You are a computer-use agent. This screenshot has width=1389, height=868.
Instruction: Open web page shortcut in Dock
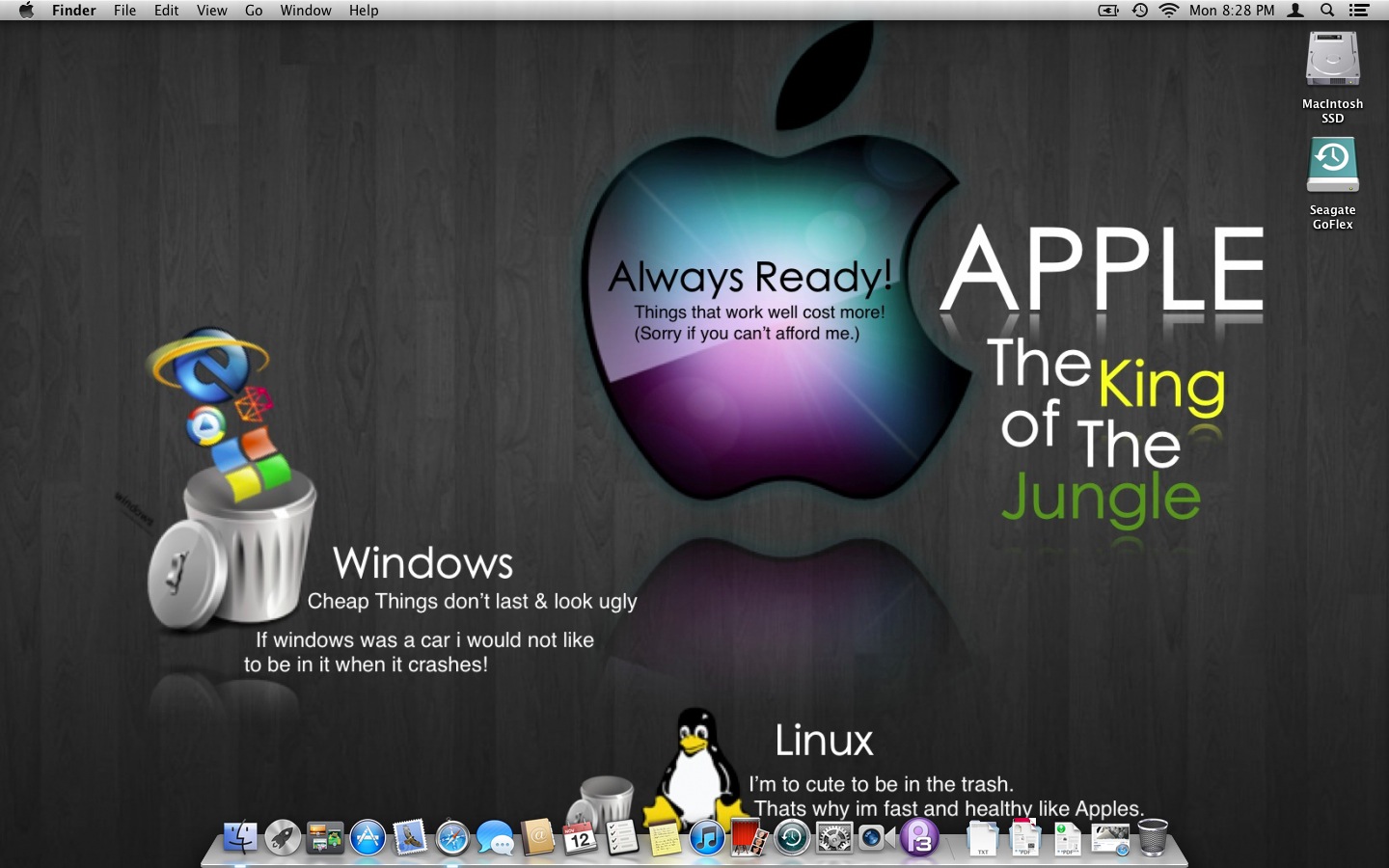click(1110, 837)
